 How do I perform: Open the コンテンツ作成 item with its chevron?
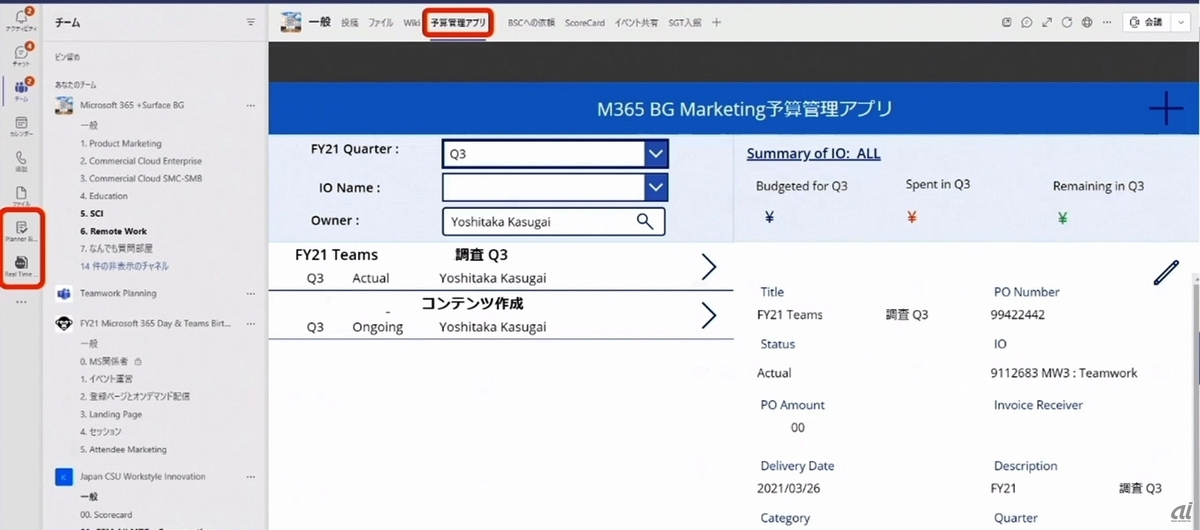click(x=708, y=315)
